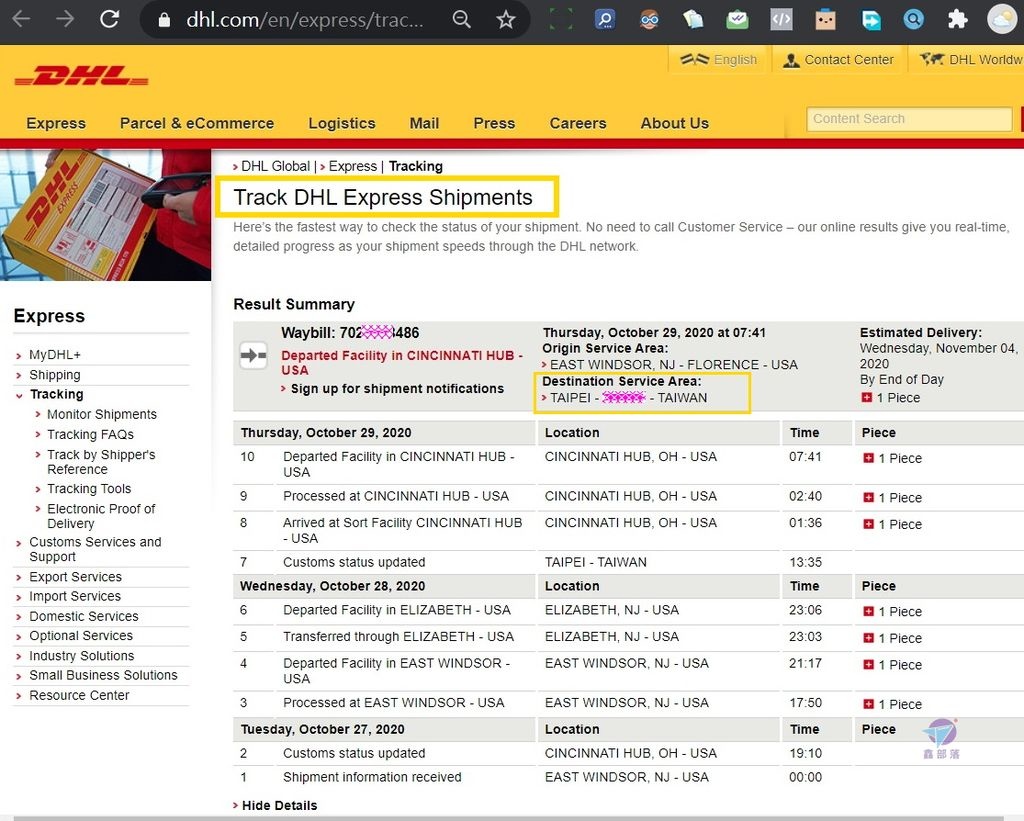The height and width of the screenshot is (821, 1024).
Task: Open the blue search-bubble extension icon
Action: (x=605, y=20)
